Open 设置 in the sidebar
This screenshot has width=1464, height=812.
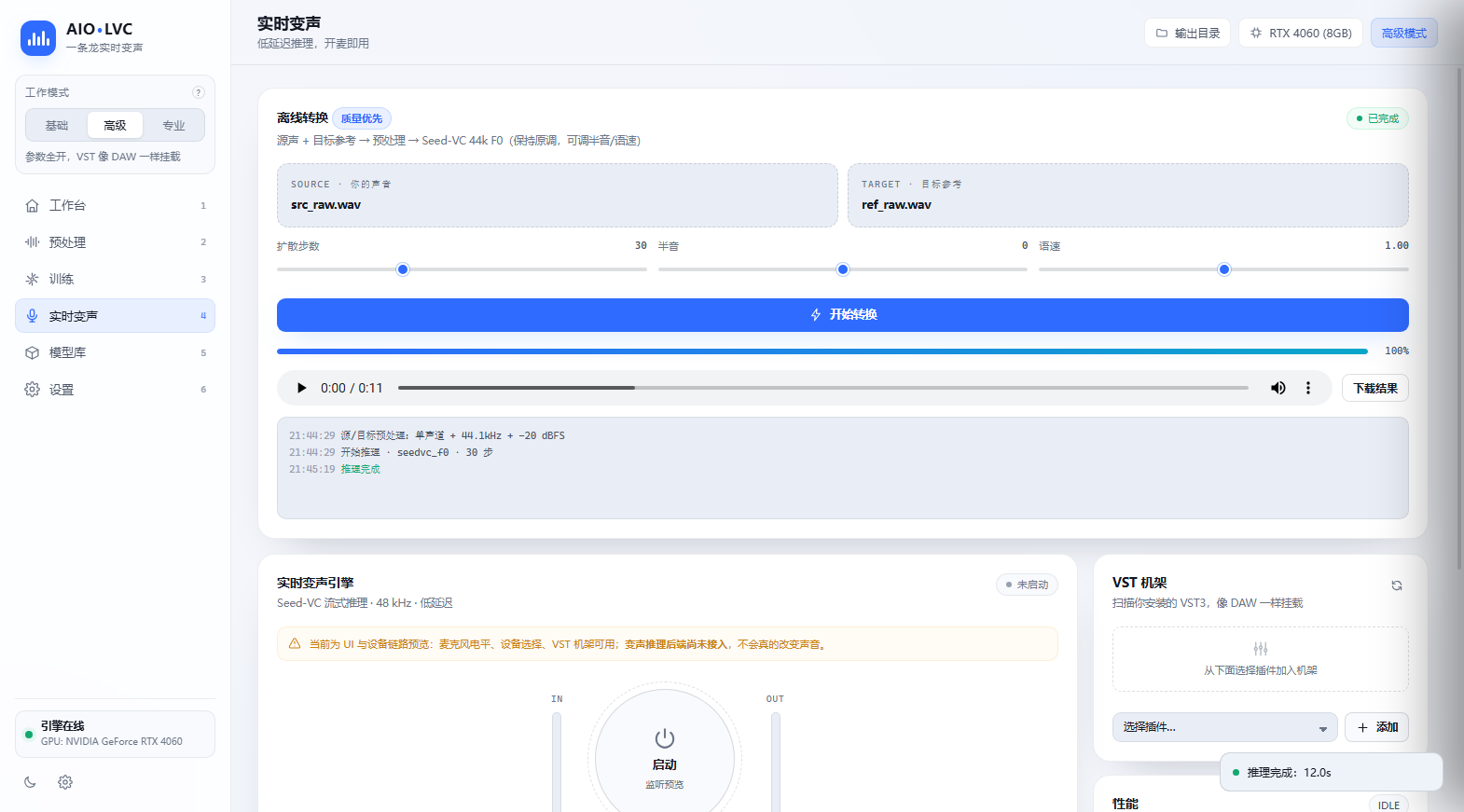115,390
